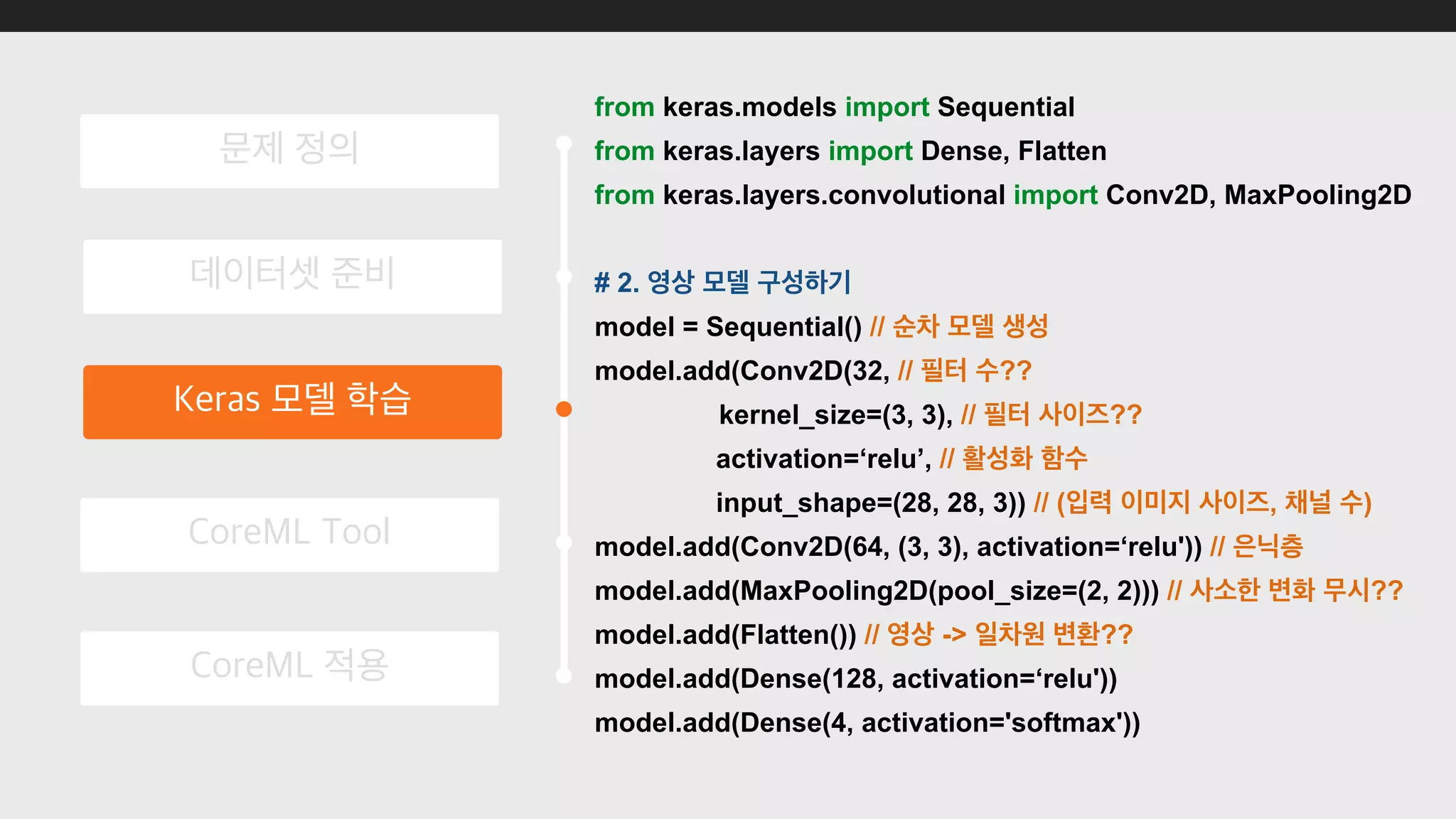
Task: Click the comment '// 순차 모델 생성'
Action: coord(959,326)
